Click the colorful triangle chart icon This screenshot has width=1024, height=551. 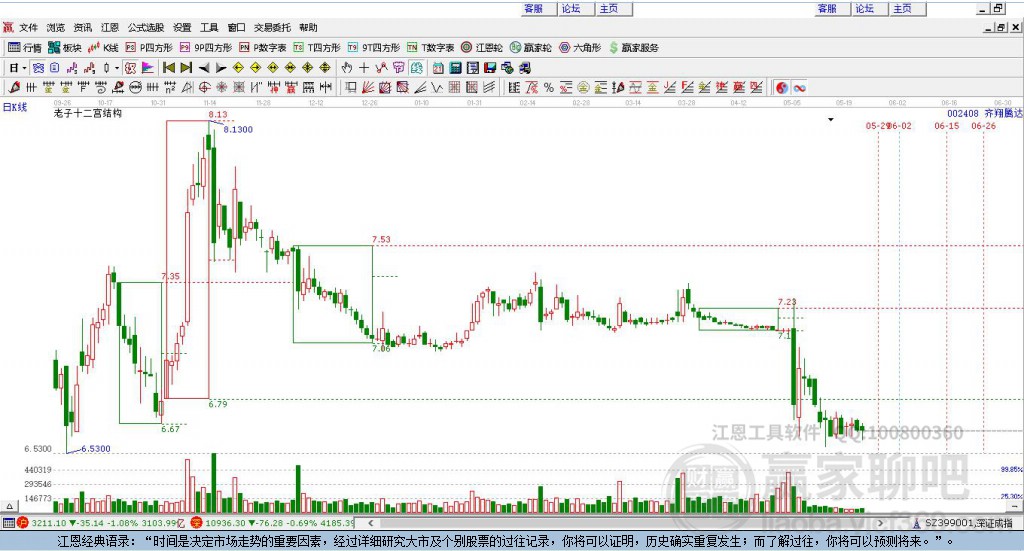point(148,67)
